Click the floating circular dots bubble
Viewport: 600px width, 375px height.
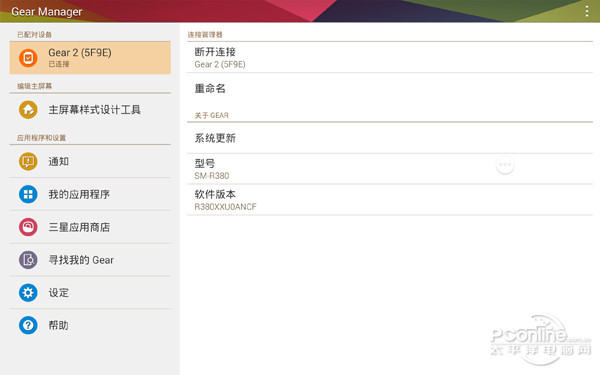505,165
